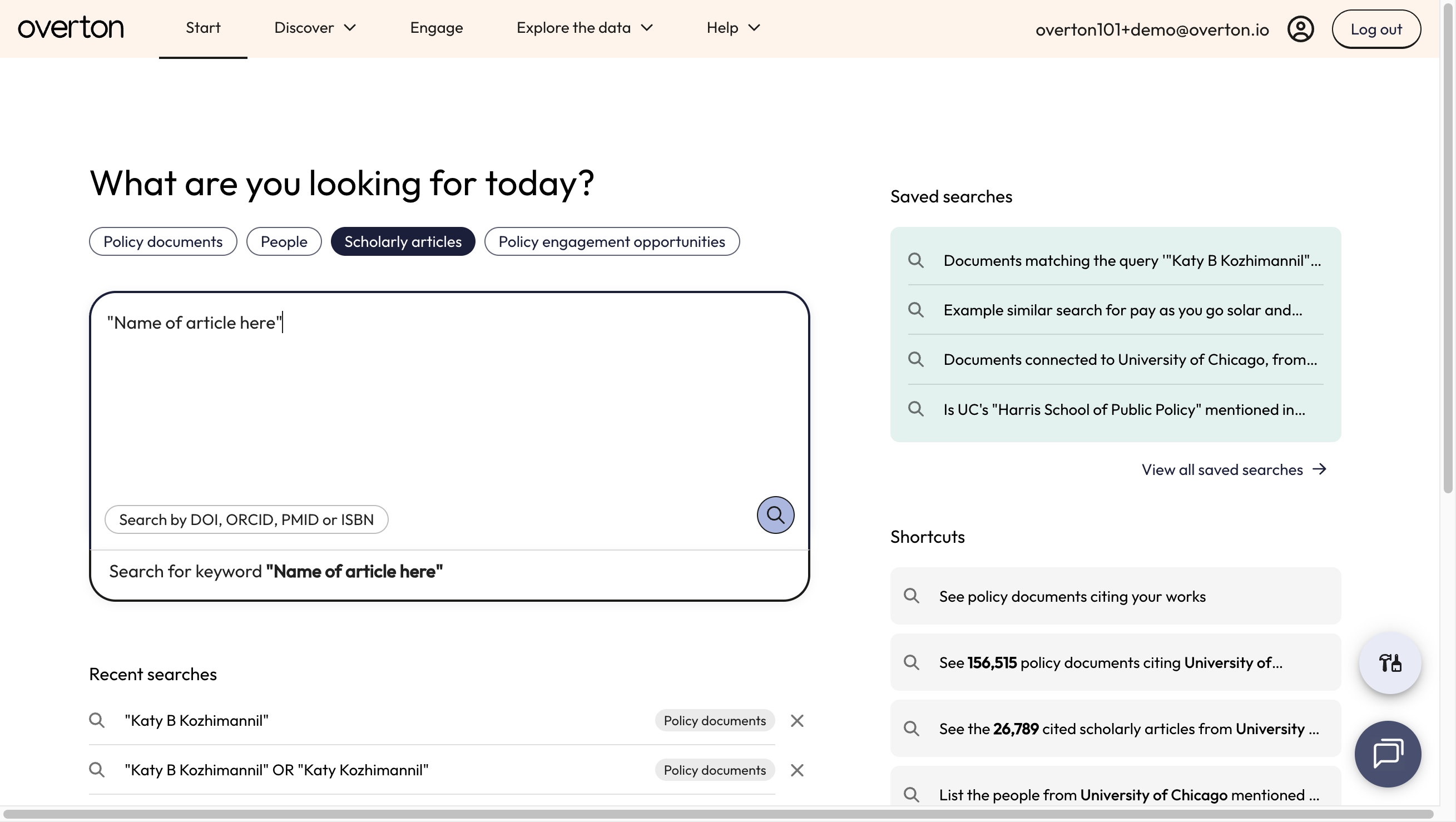Choose suggestion Search for keyword "Name of article here"
Viewport: 1456px width, 822px height.
449,572
